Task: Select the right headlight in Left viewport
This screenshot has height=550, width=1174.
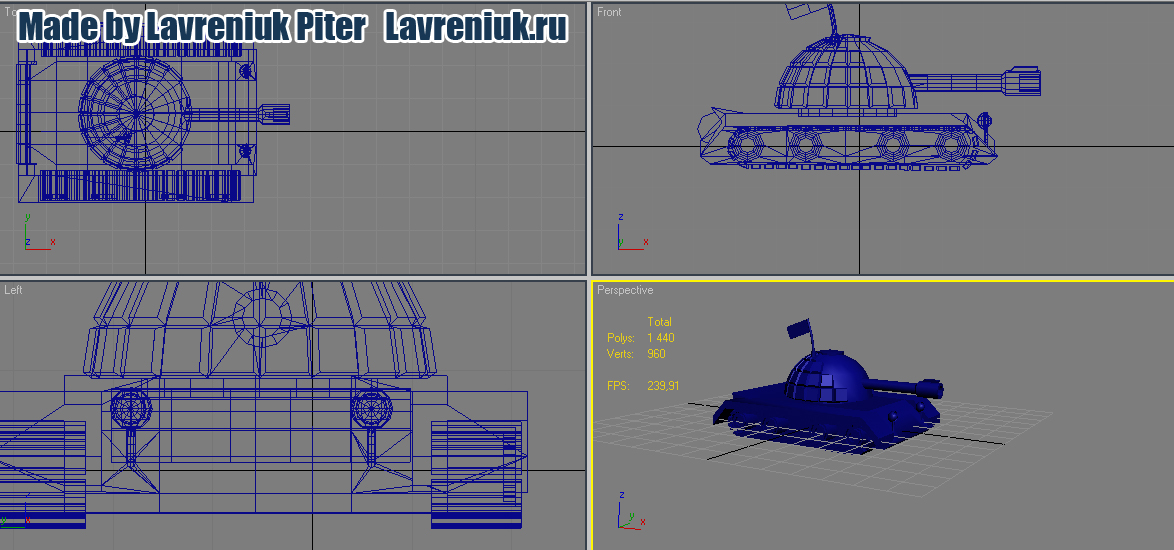Action: (x=371, y=408)
